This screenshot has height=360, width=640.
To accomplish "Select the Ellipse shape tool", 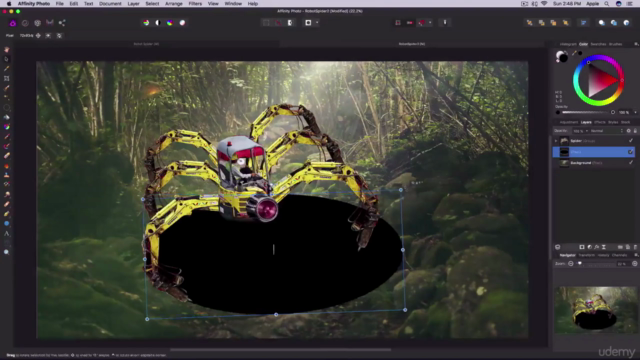I will 7,224.
